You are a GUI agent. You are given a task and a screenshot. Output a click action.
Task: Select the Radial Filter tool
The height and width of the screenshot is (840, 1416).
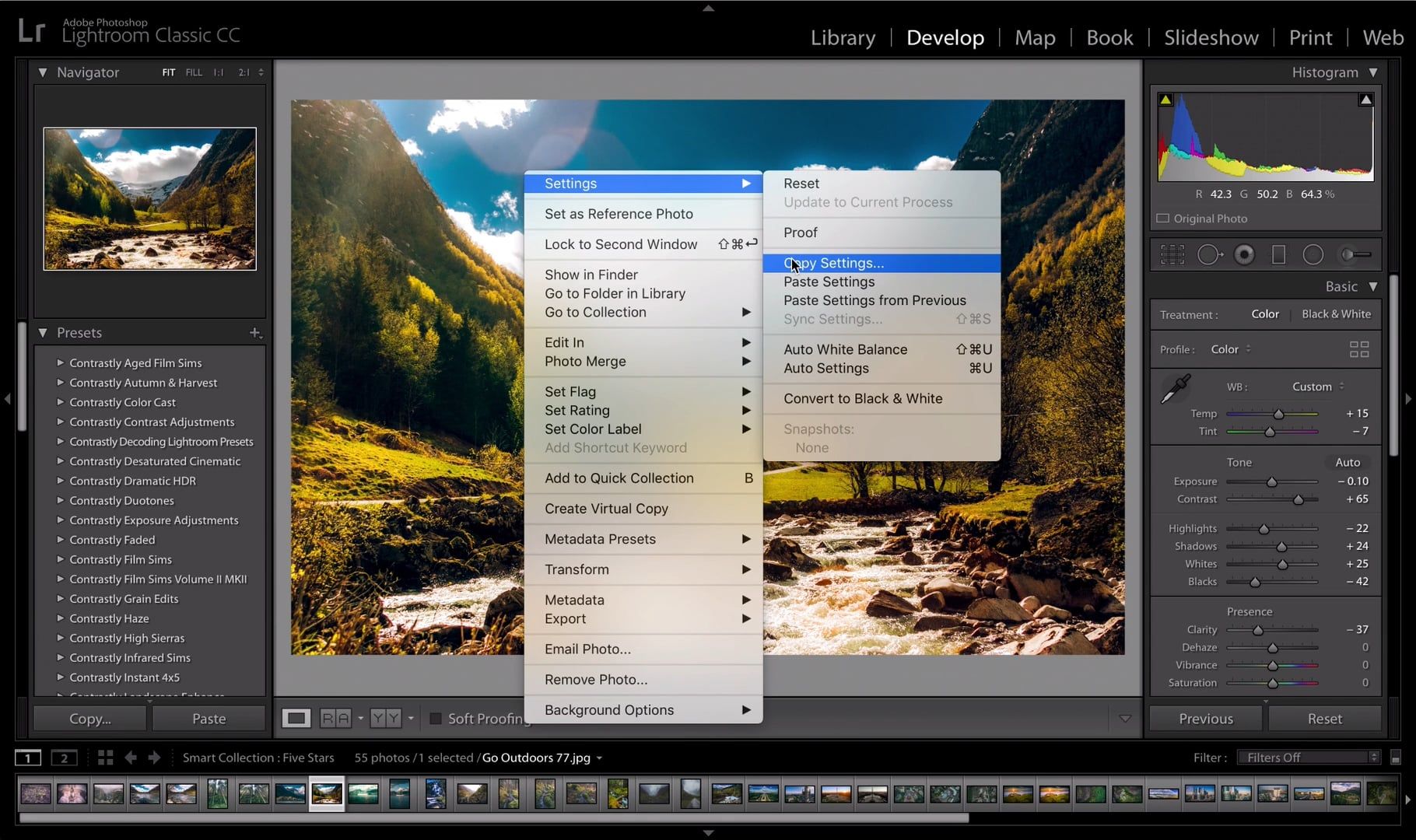[x=1313, y=254]
